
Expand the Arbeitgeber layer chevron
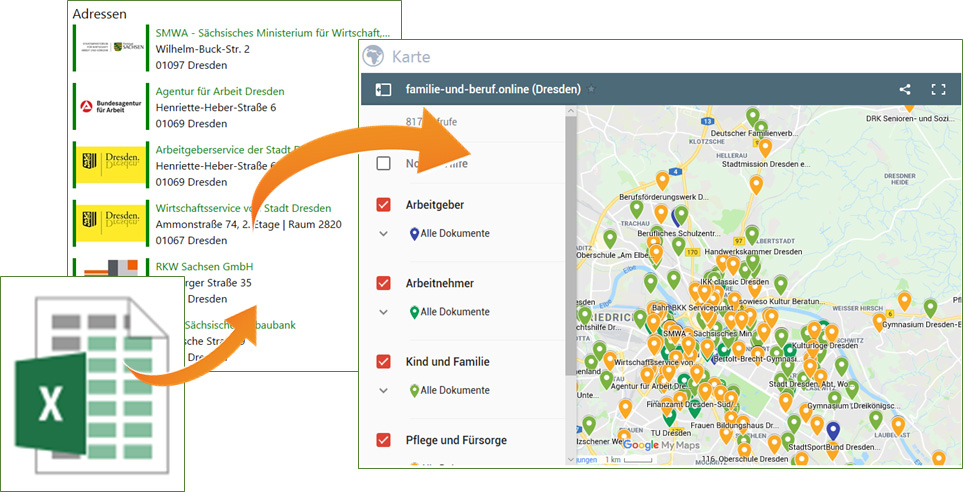[x=383, y=233]
